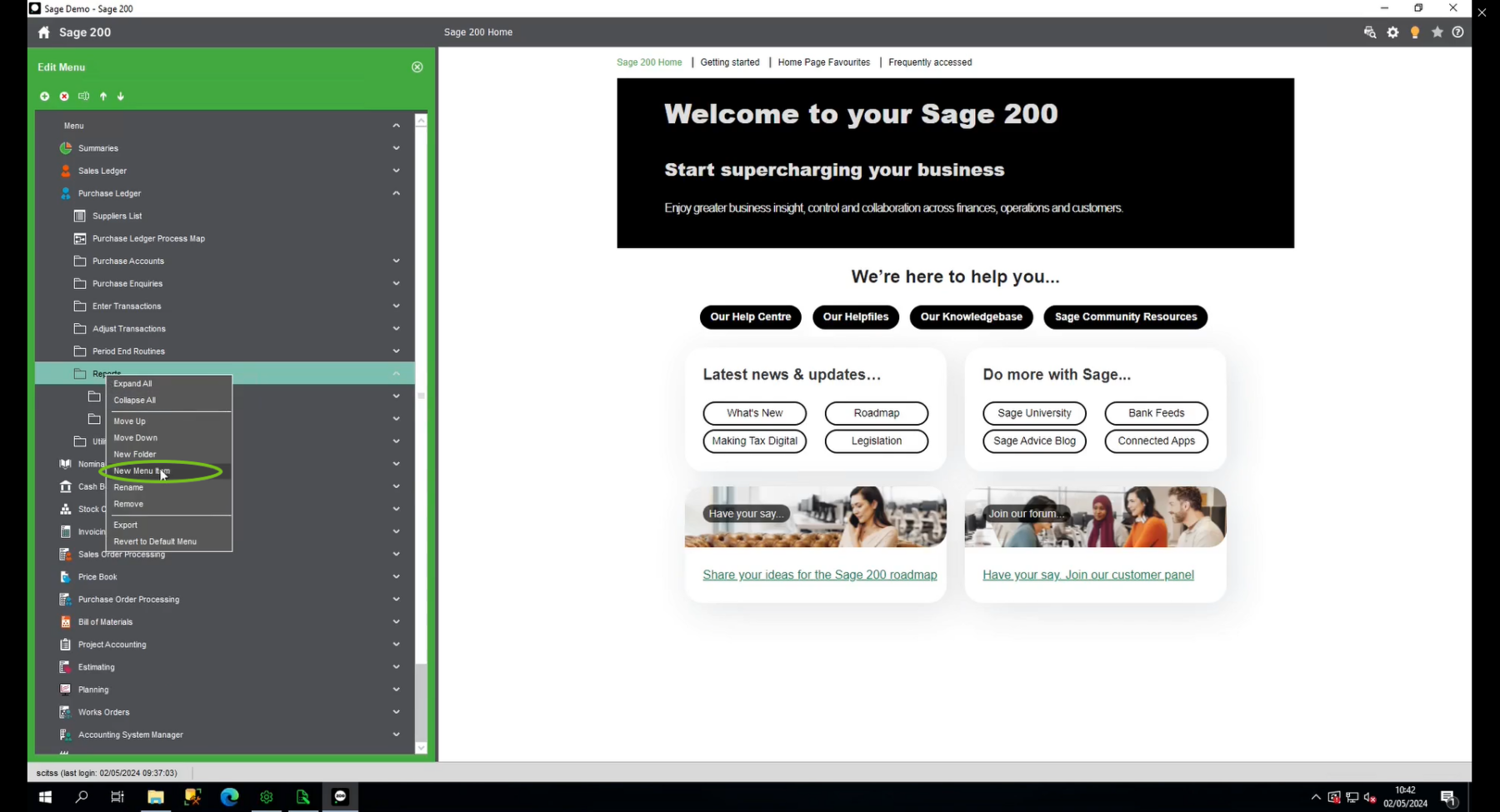Select New Menu Item from context menu
Viewport: 1500px width, 812px height.
click(x=142, y=471)
